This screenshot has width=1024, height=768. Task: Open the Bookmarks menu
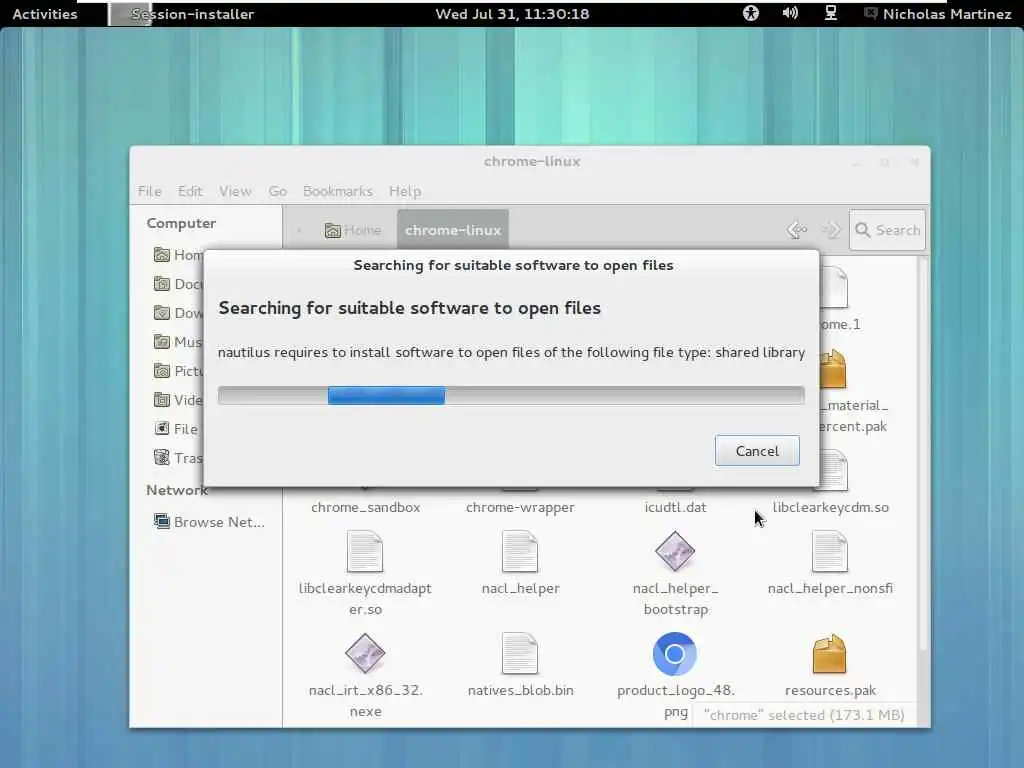click(338, 191)
